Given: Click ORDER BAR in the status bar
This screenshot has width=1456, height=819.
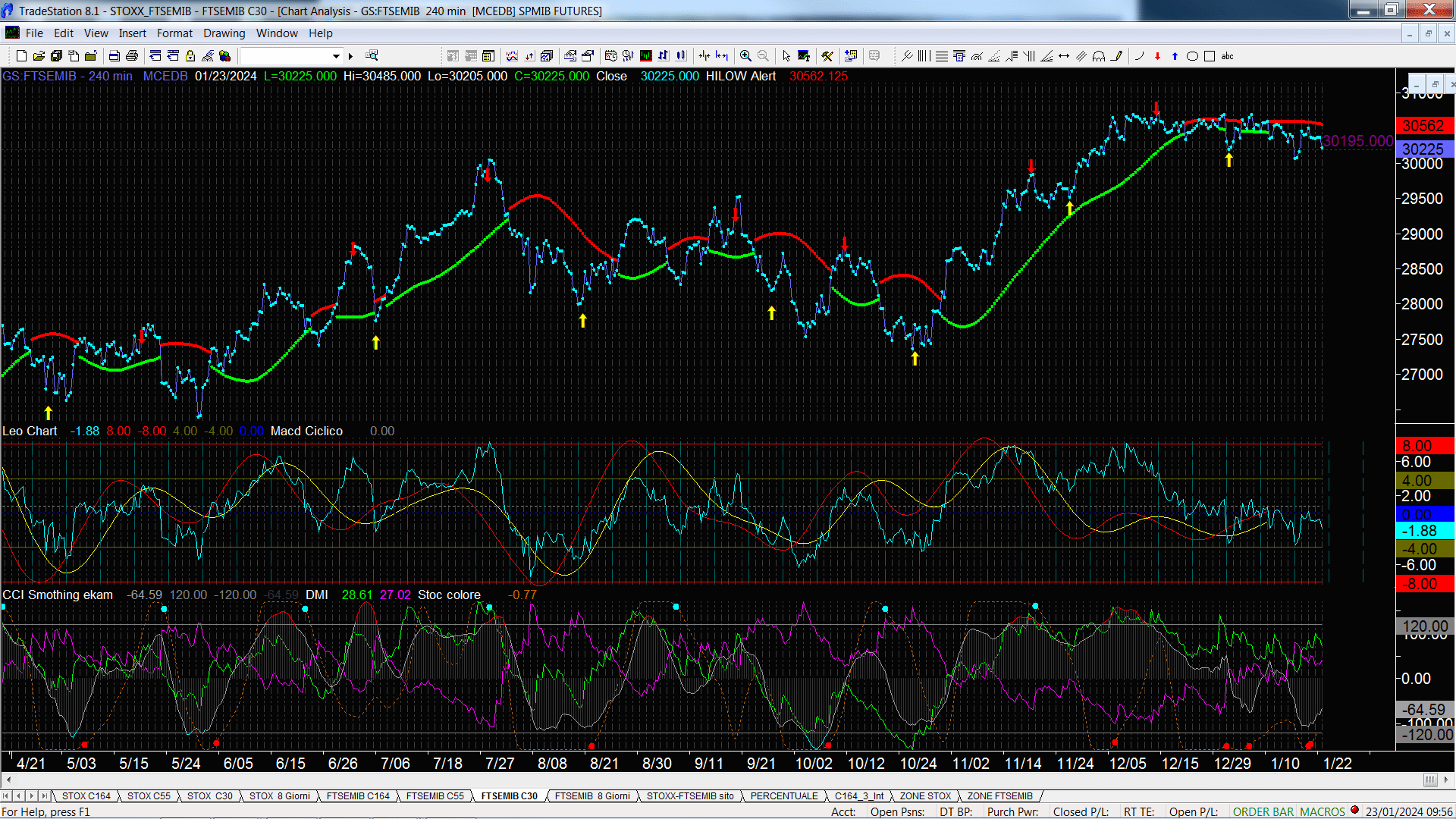Looking at the screenshot, I should (x=1263, y=812).
